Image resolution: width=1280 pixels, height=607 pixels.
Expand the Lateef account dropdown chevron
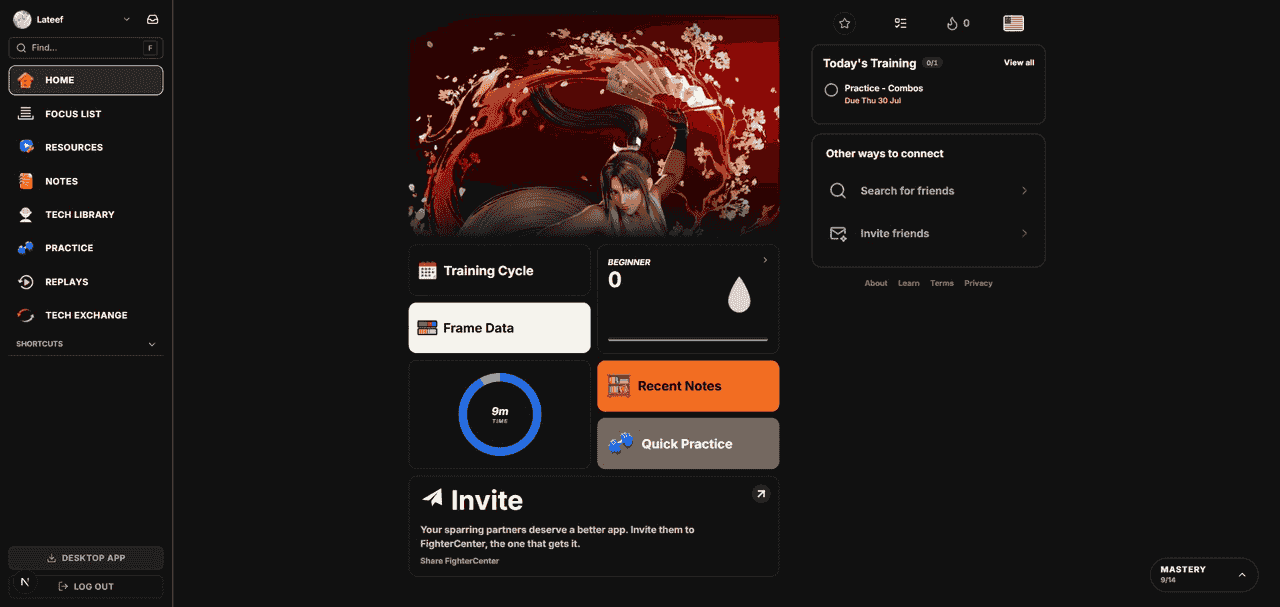126,19
